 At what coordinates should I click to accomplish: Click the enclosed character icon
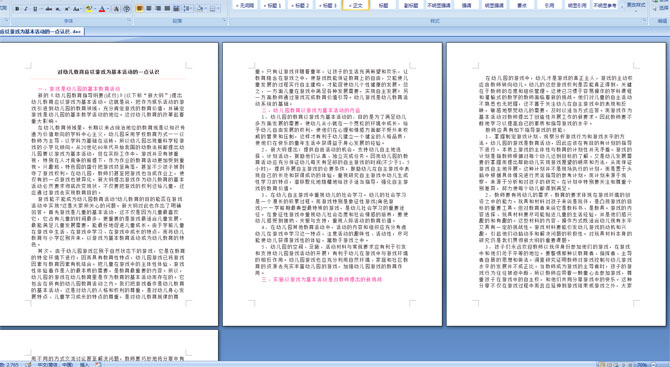point(126,9)
